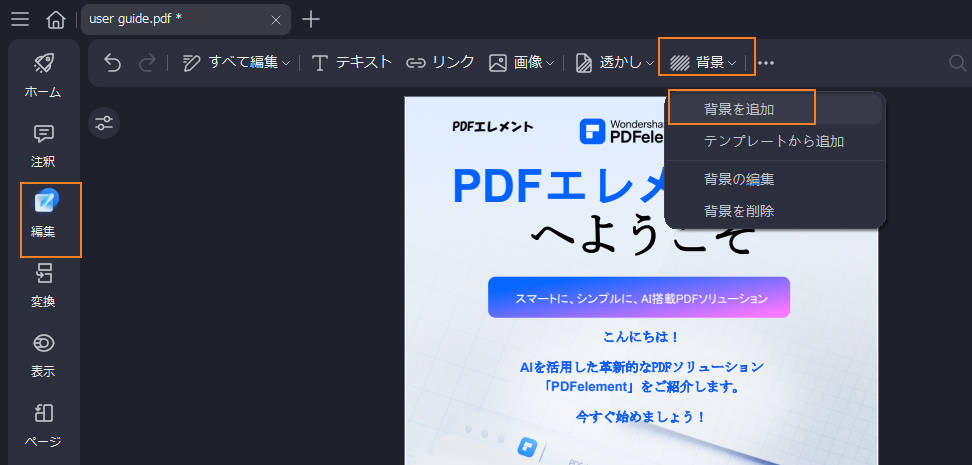Click the こんにちは！ text in document

(x=642, y=337)
